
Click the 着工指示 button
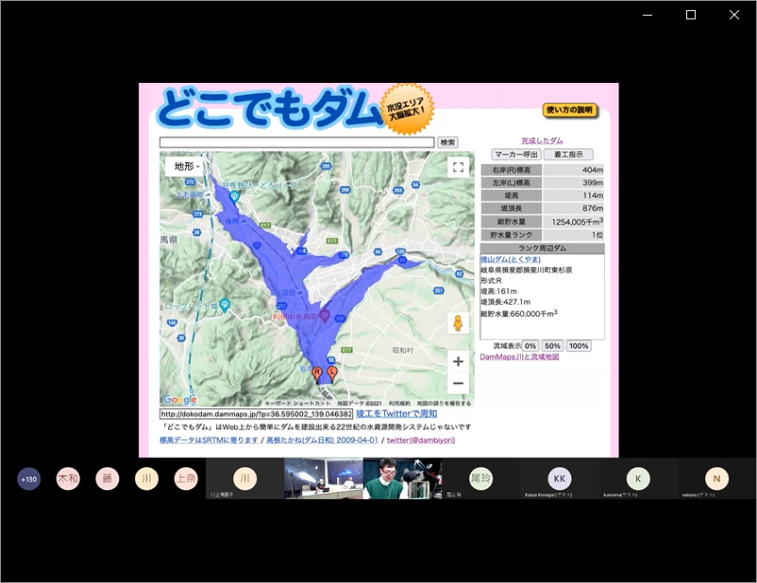click(x=569, y=155)
